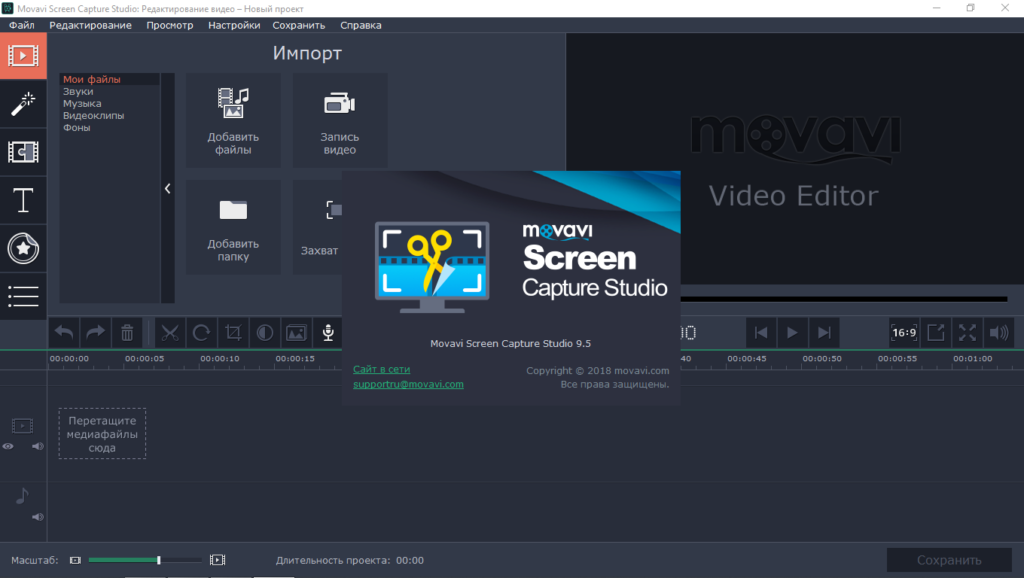Open the Просмотр menu

170,25
